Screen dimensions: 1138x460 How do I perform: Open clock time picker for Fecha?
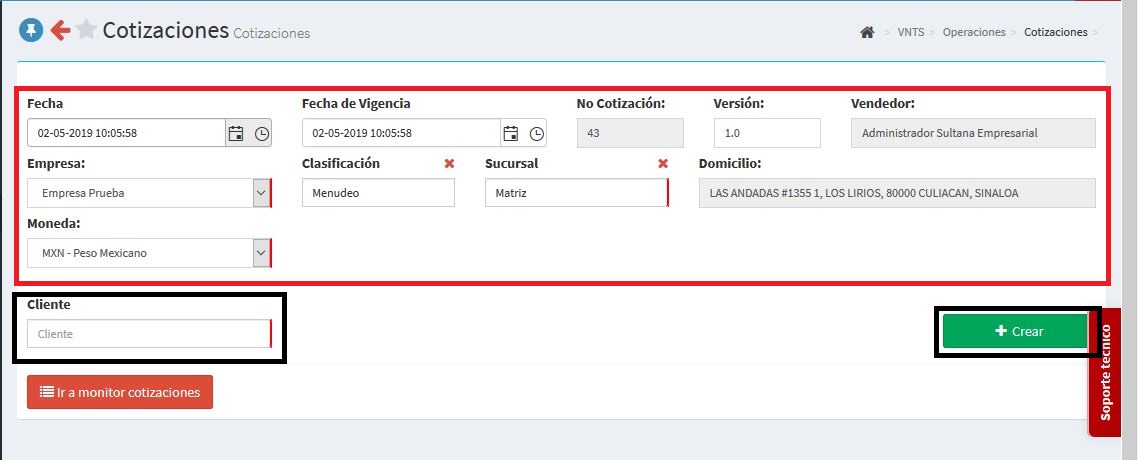(261, 133)
